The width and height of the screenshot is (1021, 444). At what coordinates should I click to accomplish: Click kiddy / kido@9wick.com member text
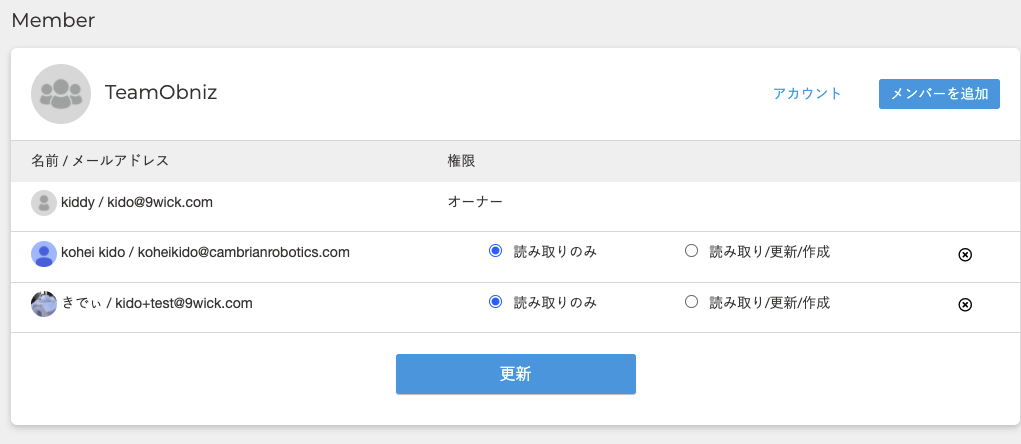point(137,202)
